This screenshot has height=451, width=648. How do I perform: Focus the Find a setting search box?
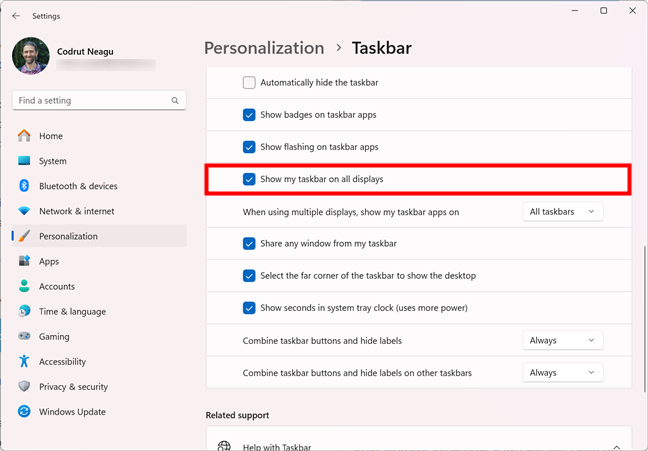pyautogui.click(x=99, y=100)
